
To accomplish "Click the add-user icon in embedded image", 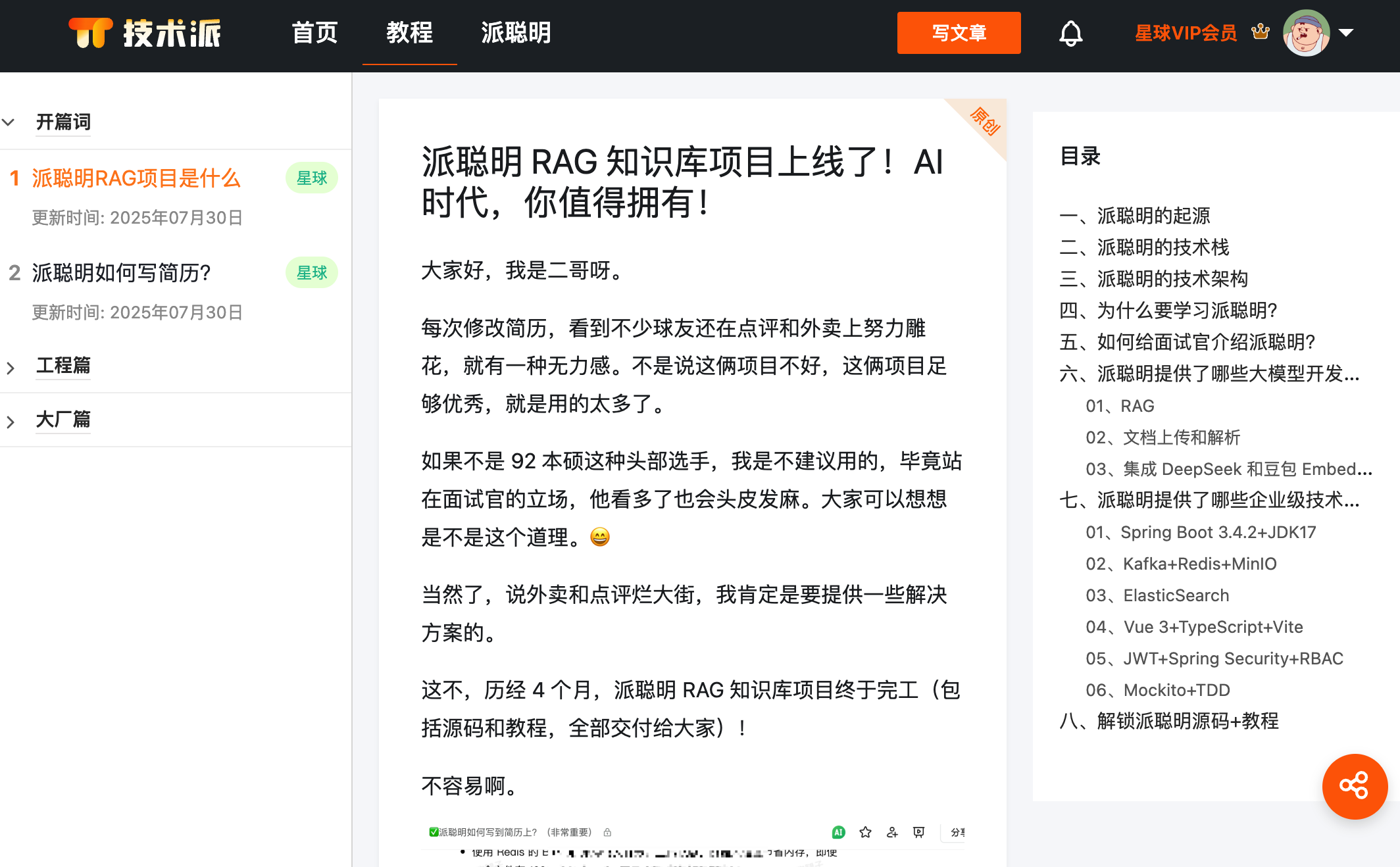I will pos(892,832).
